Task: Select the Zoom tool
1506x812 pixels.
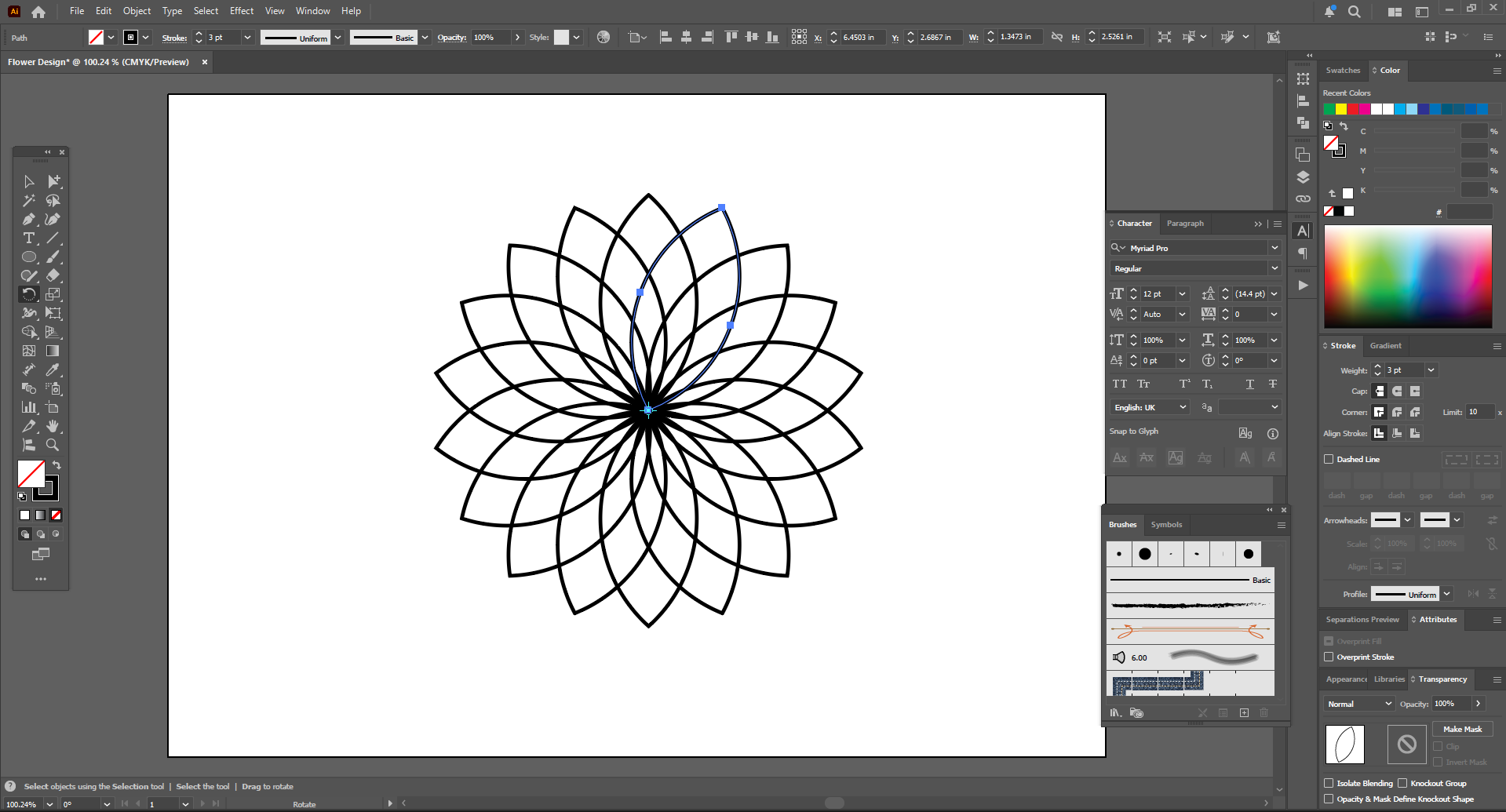Action: pos(53,445)
